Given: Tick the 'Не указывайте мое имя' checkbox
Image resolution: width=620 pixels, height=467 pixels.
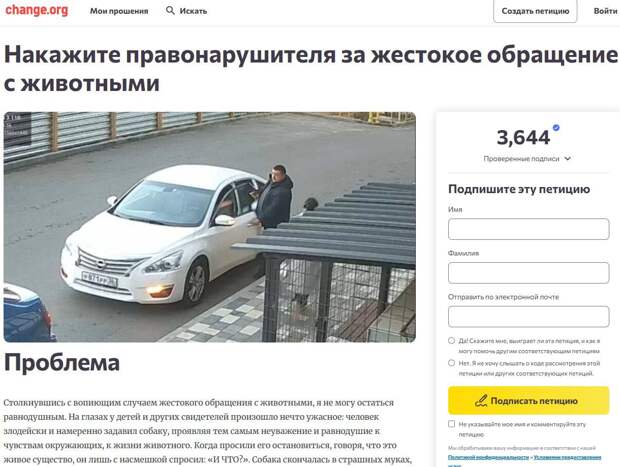Looking at the screenshot, I should click(452, 424).
